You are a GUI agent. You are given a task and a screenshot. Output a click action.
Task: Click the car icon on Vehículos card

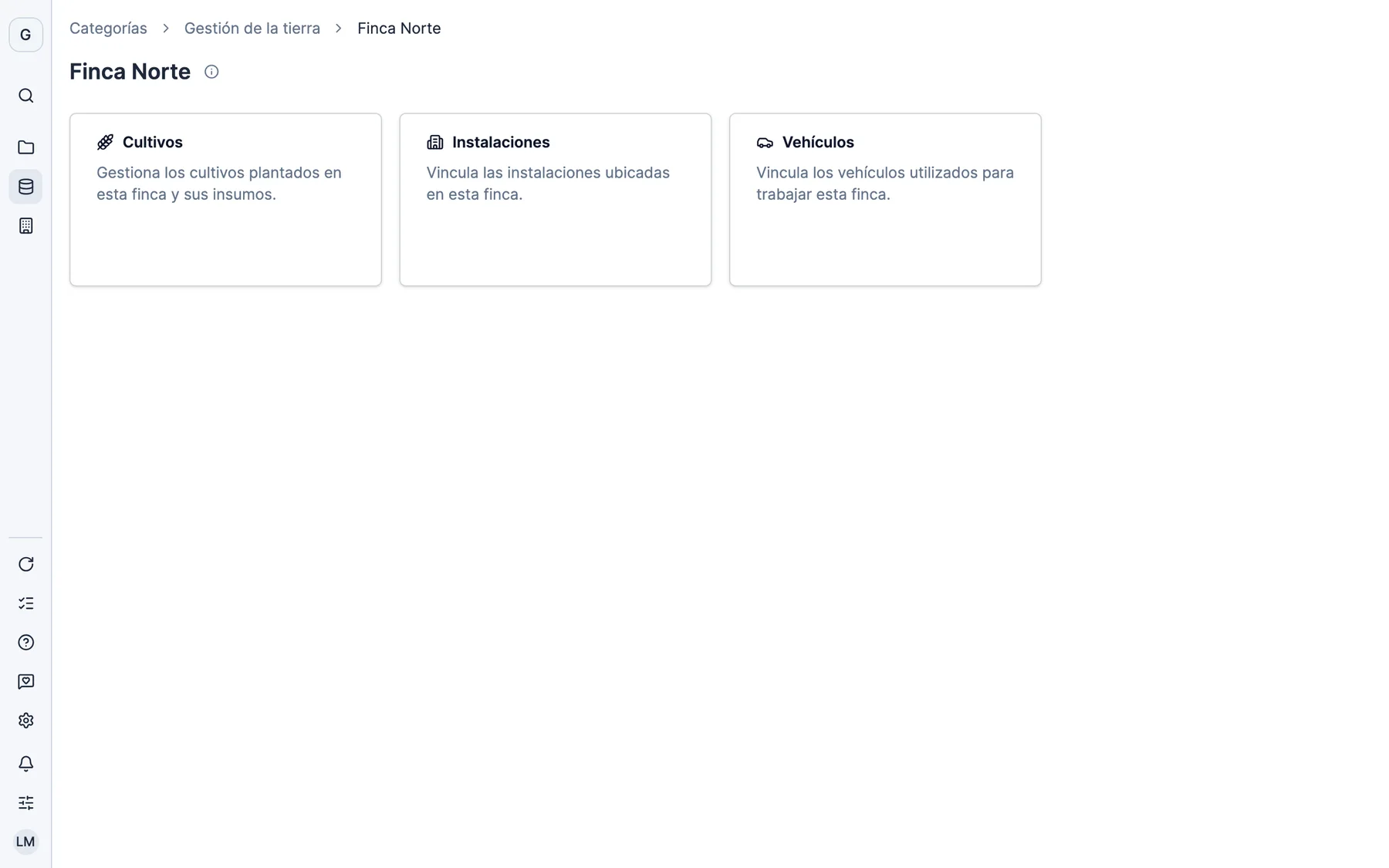tap(765, 142)
